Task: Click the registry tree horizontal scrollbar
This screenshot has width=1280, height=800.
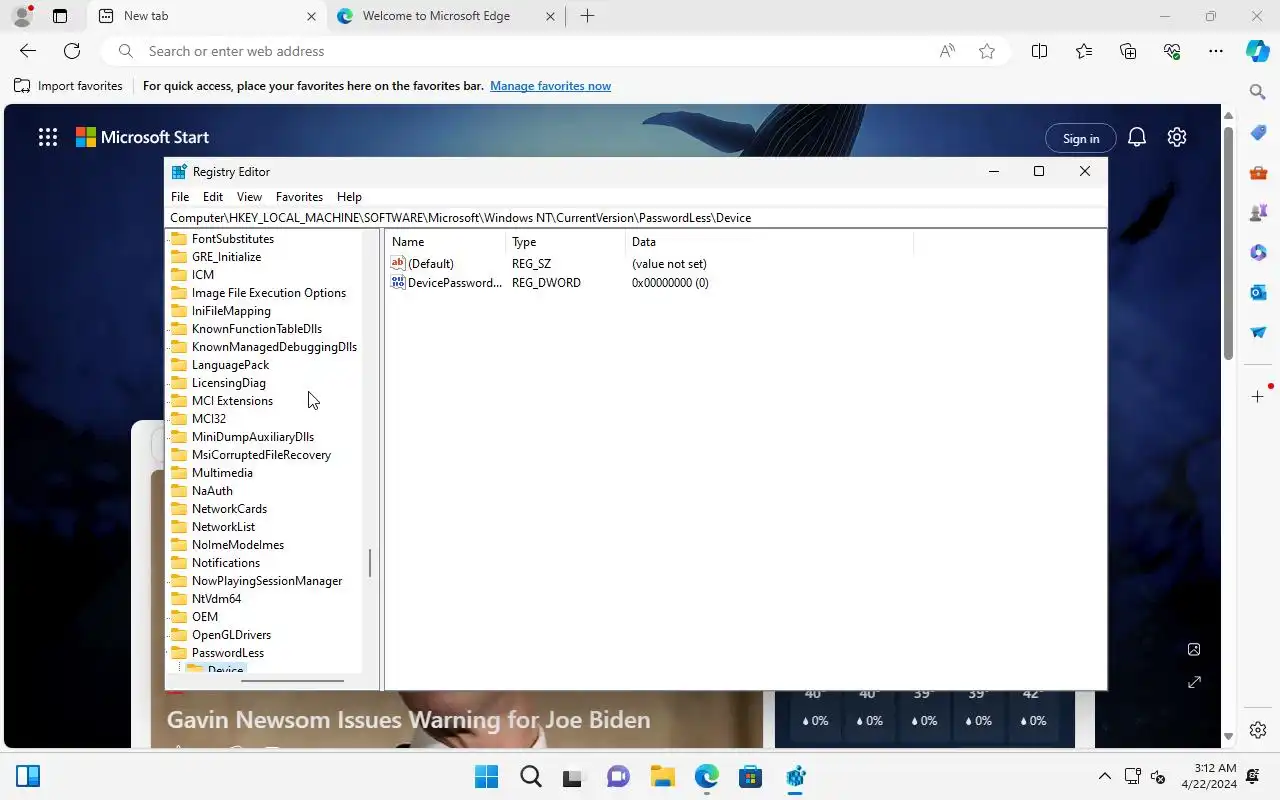Action: click(293, 682)
